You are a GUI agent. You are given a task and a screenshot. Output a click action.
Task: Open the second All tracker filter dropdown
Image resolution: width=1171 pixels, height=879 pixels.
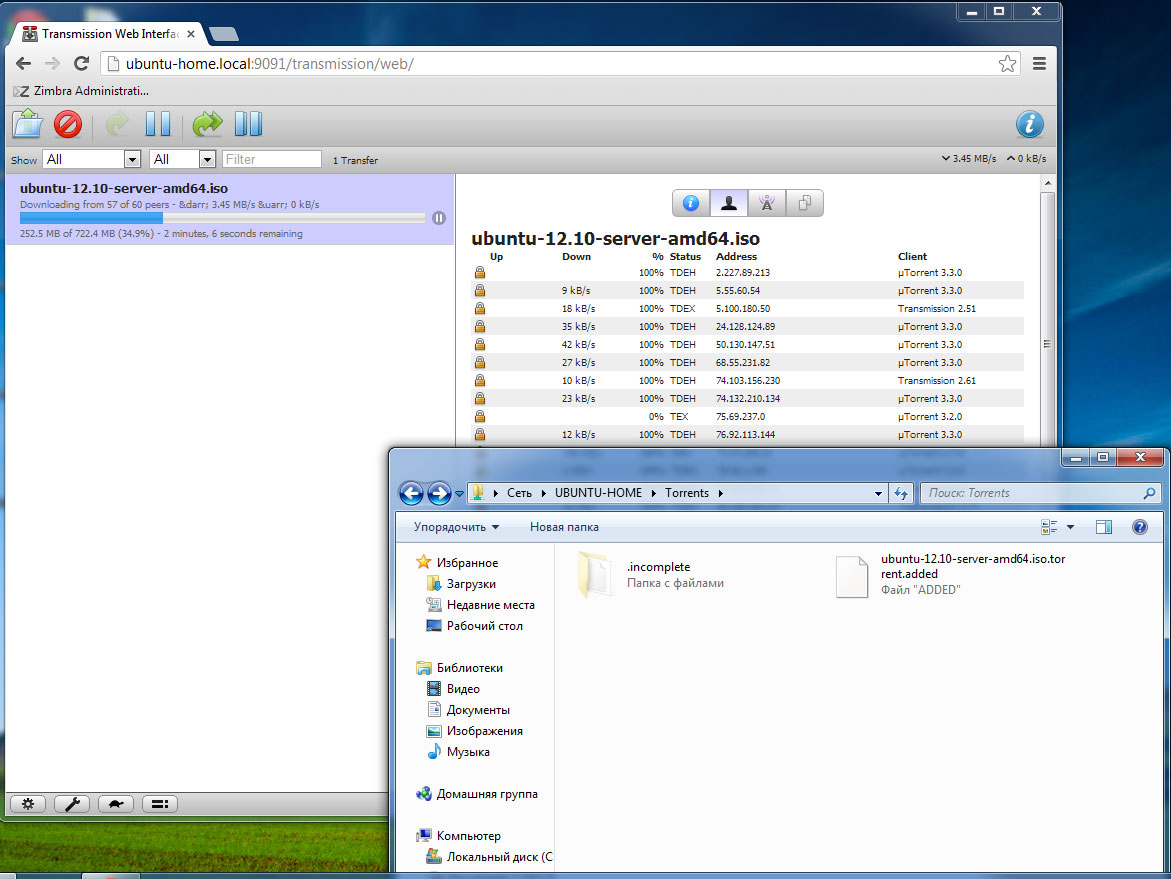(x=183, y=159)
